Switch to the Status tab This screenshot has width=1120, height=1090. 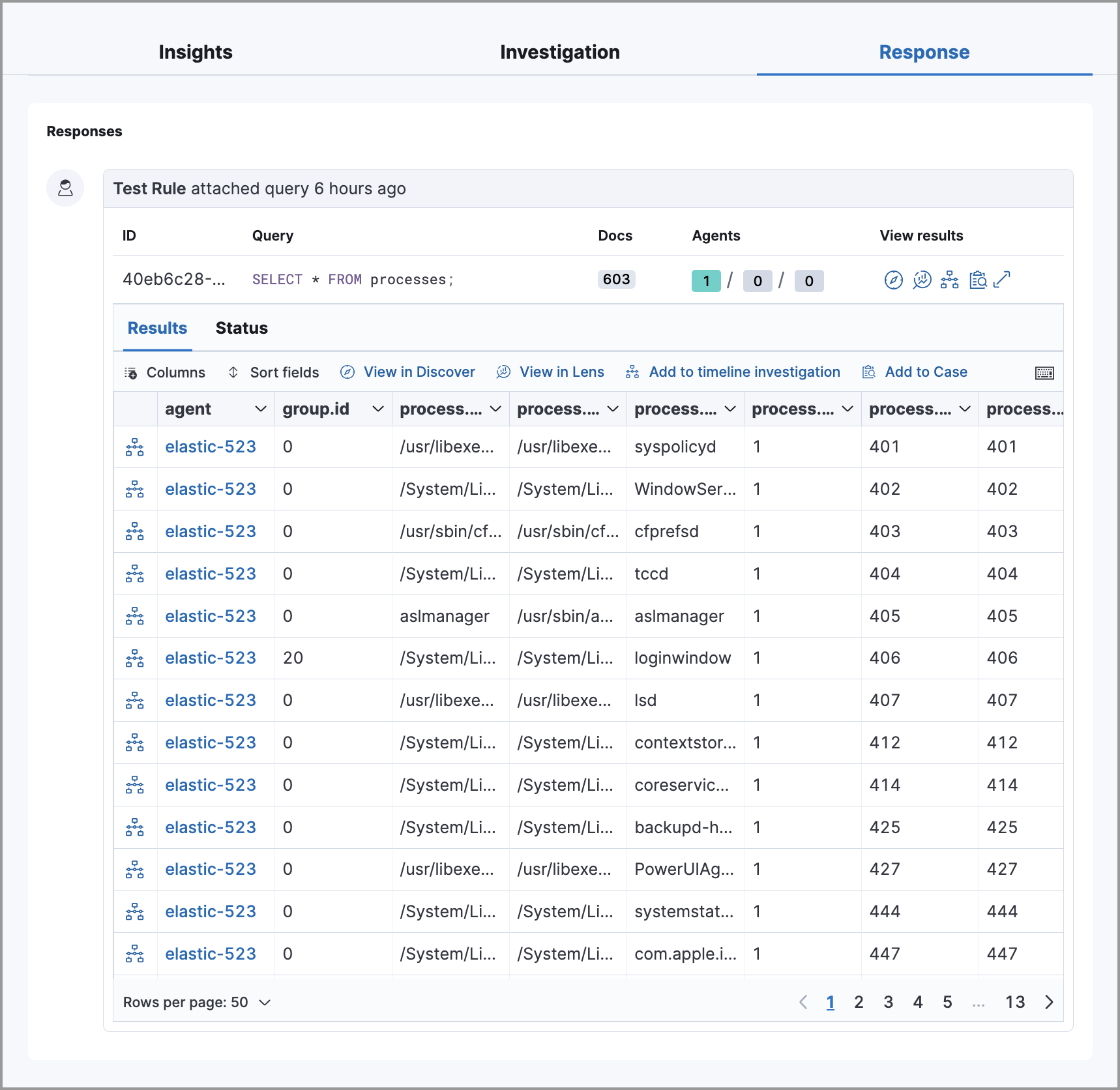tap(241, 328)
